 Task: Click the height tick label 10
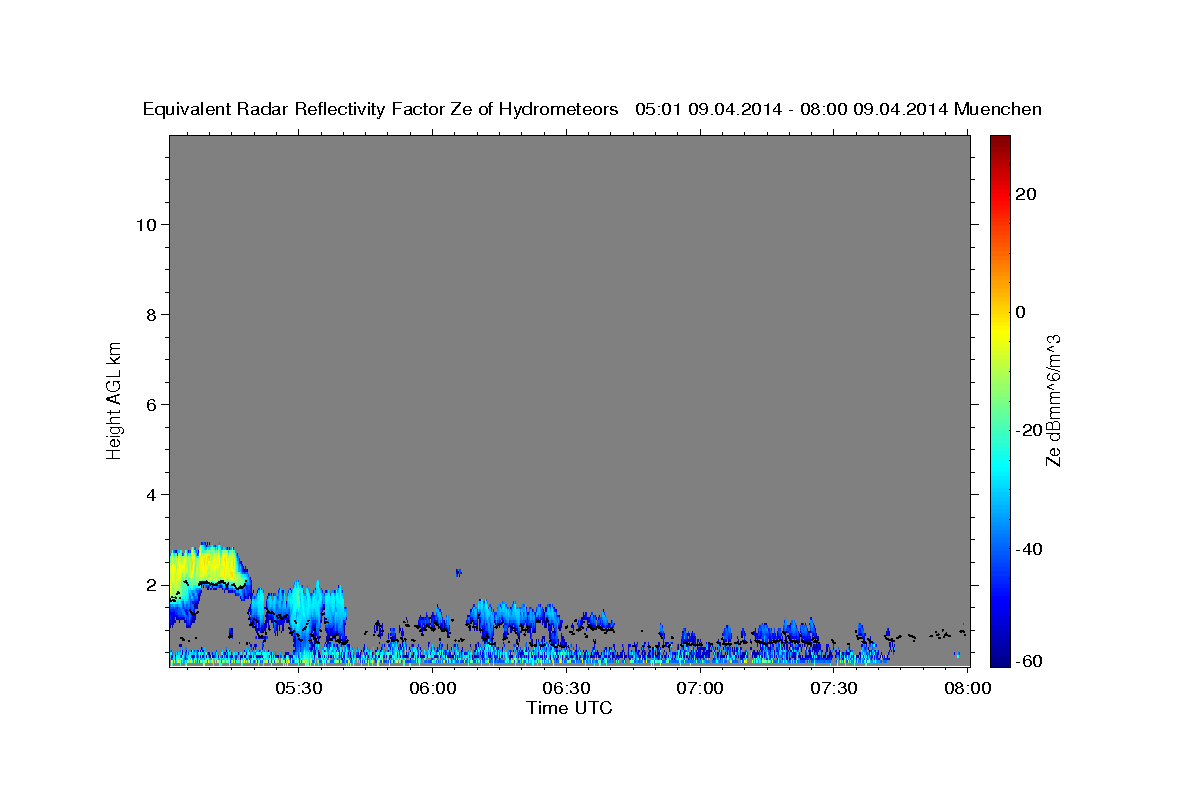[x=146, y=224]
